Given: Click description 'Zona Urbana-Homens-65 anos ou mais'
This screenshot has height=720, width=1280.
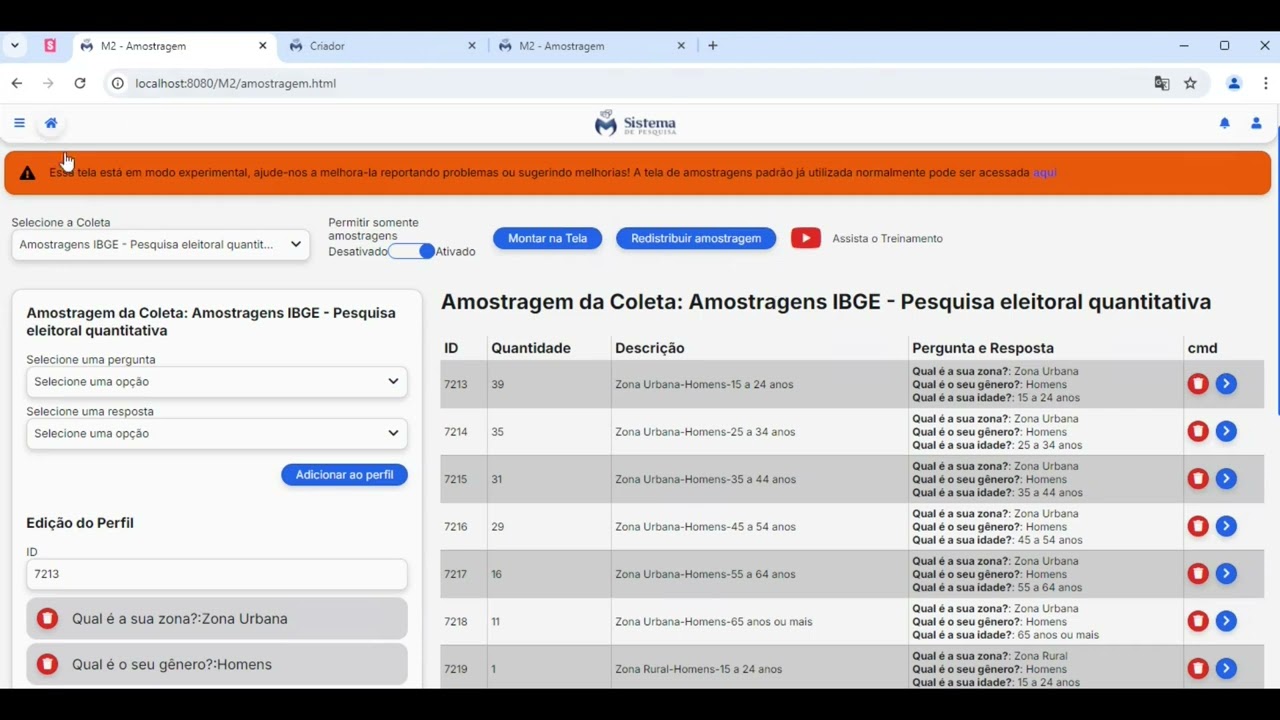Looking at the screenshot, I should (x=714, y=622).
